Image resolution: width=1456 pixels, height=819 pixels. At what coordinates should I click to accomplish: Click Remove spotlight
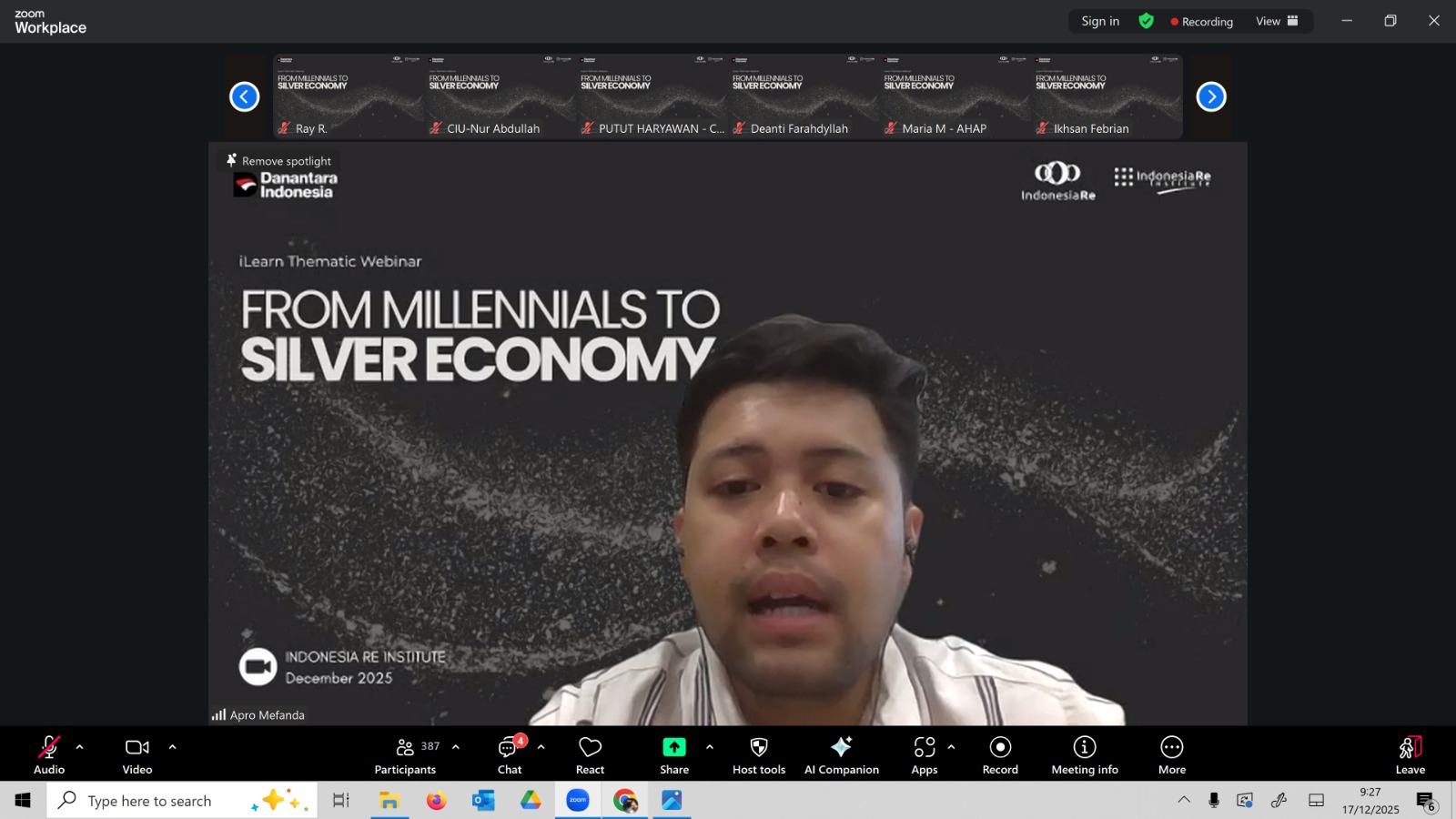[x=279, y=161]
